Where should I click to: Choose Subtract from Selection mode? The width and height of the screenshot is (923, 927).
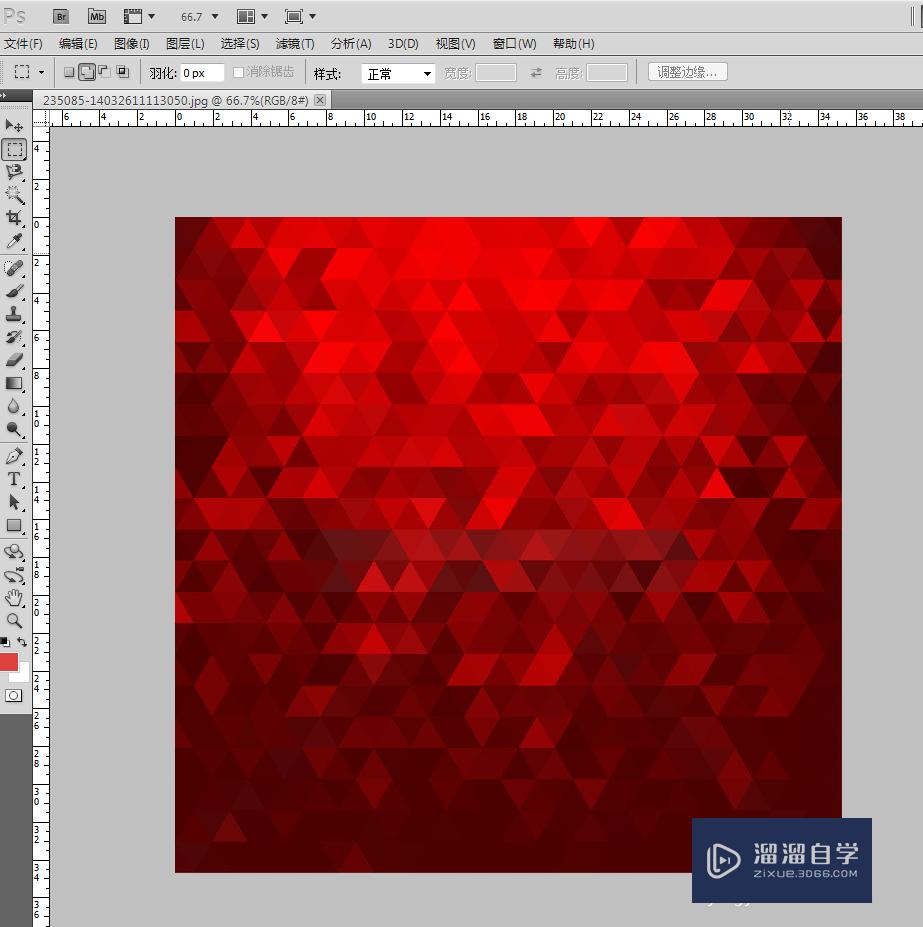coord(105,72)
